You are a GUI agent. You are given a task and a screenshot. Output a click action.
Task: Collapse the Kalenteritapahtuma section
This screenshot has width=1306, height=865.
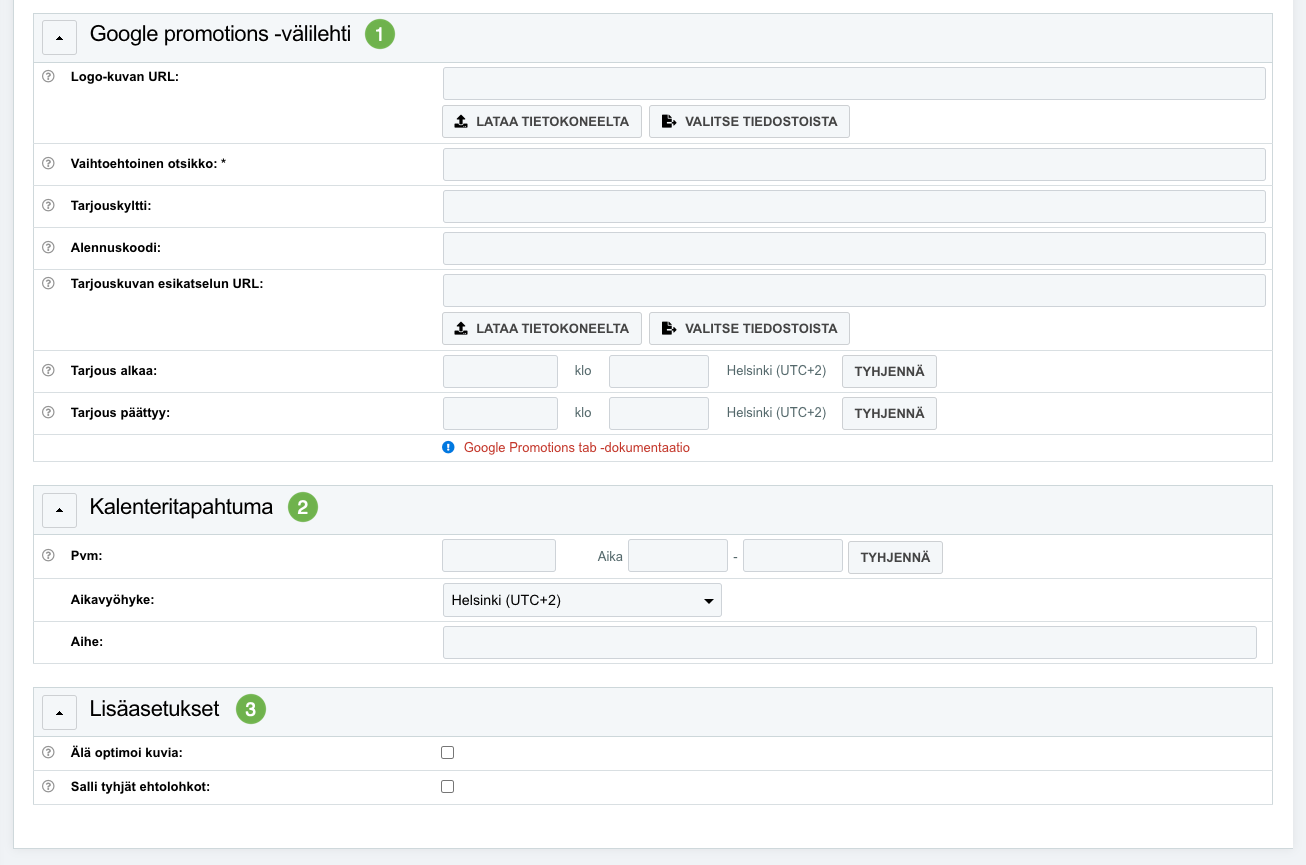point(59,510)
